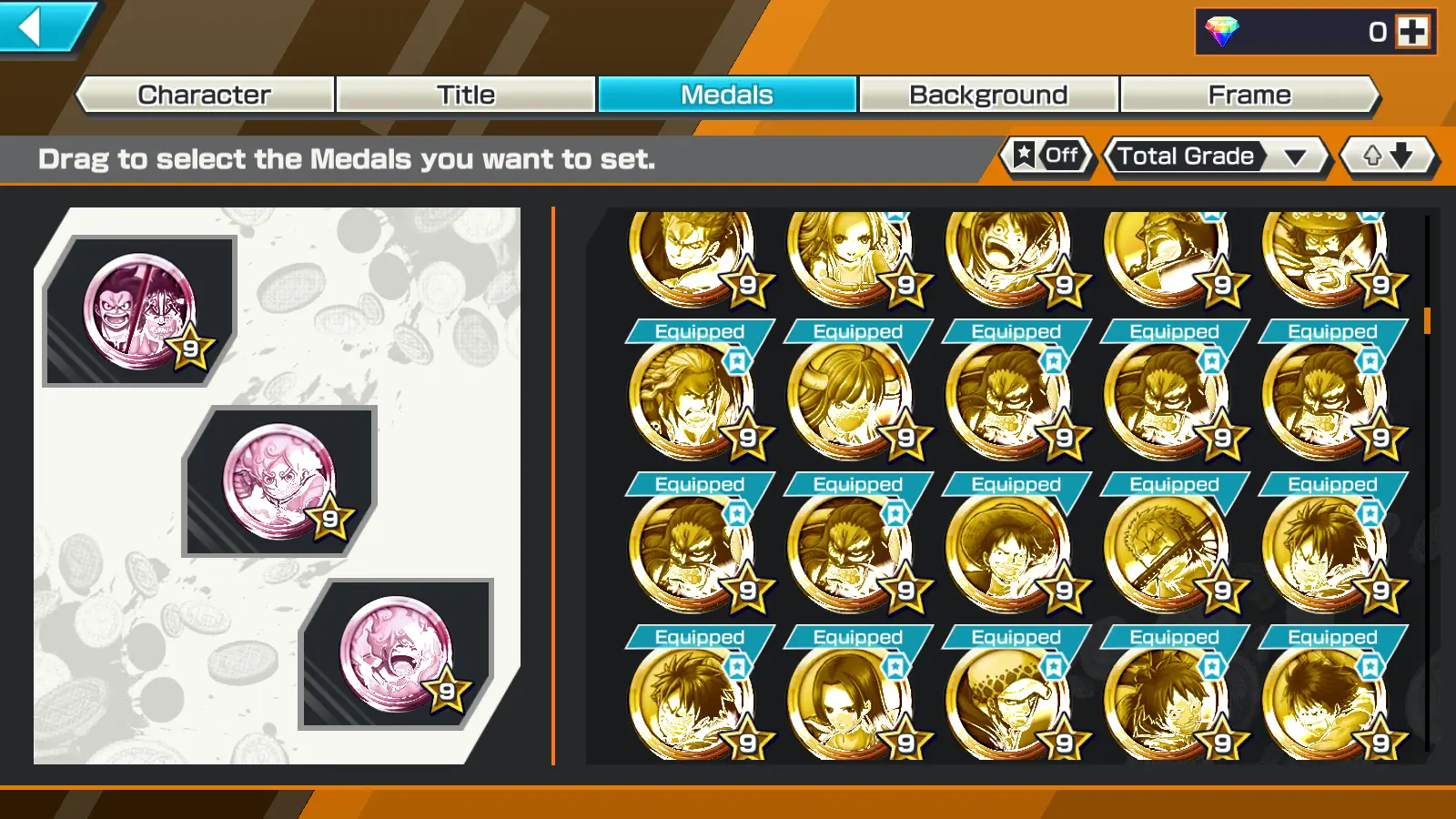Open the Title tab
This screenshot has height=819, width=1456.
tap(466, 95)
